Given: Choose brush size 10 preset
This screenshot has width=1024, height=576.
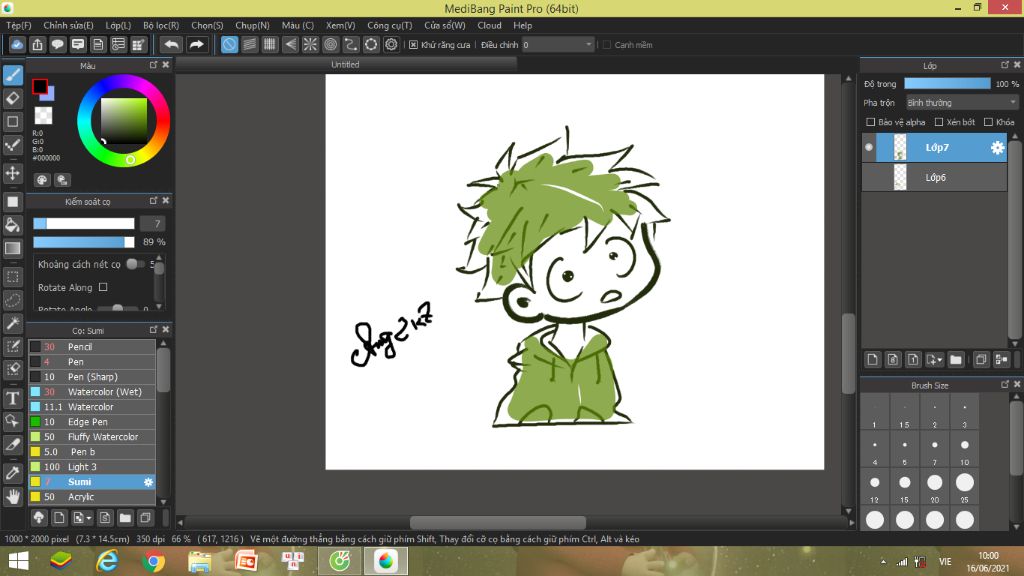Looking at the screenshot, I should point(965,449).
